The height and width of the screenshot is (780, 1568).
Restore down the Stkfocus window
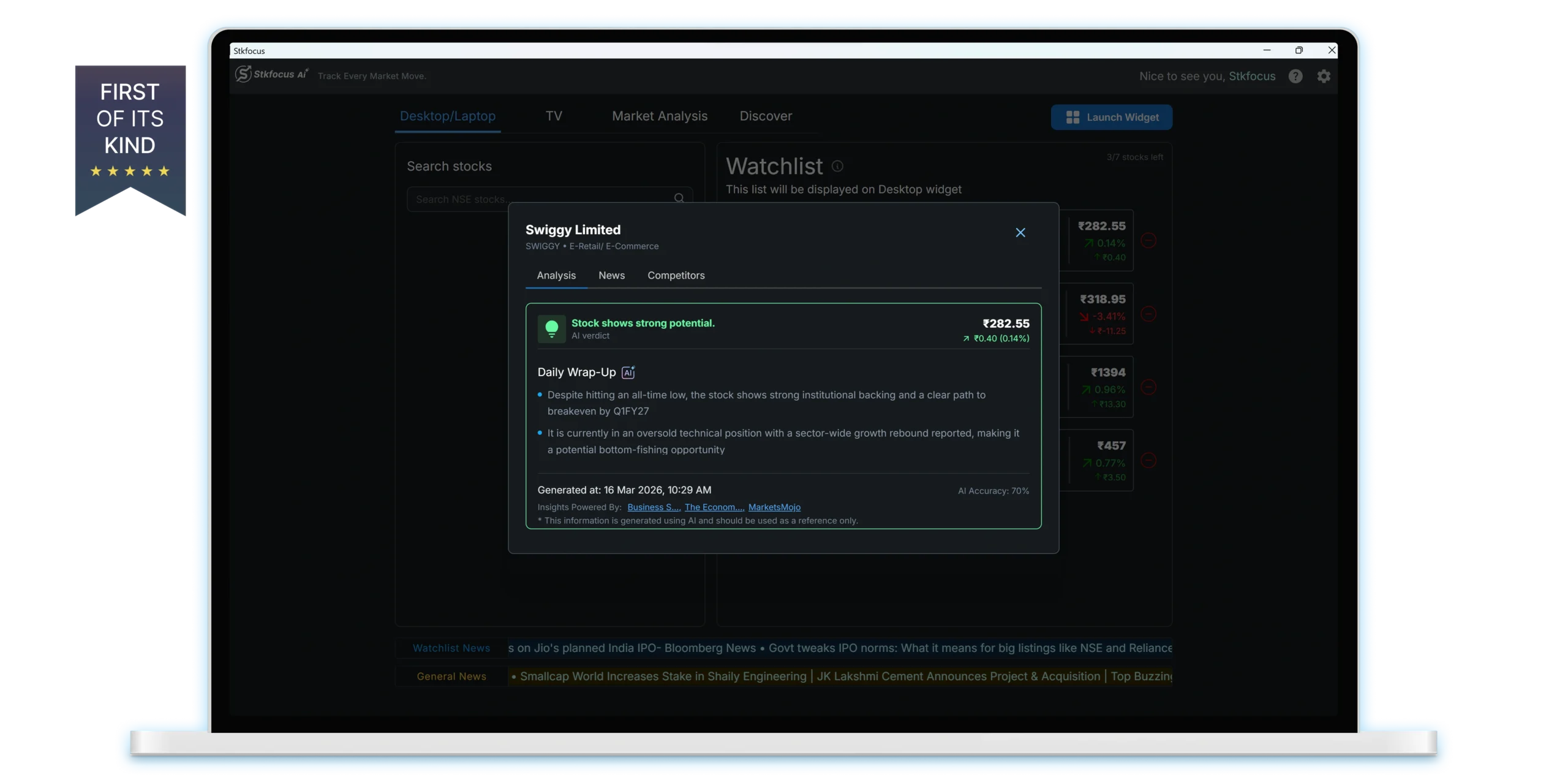click(1298, 50)
